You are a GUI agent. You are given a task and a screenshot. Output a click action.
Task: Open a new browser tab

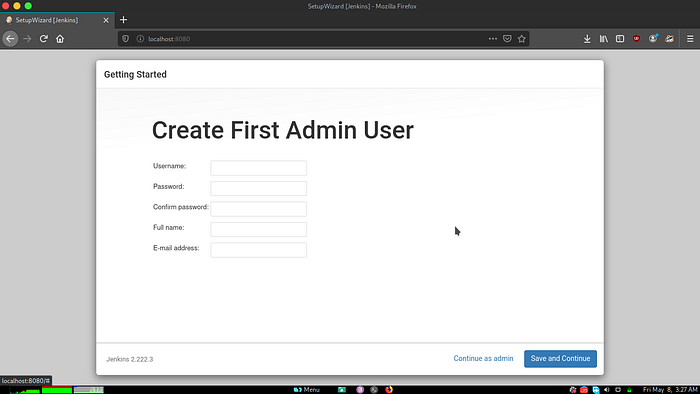(x=124, y=20)
